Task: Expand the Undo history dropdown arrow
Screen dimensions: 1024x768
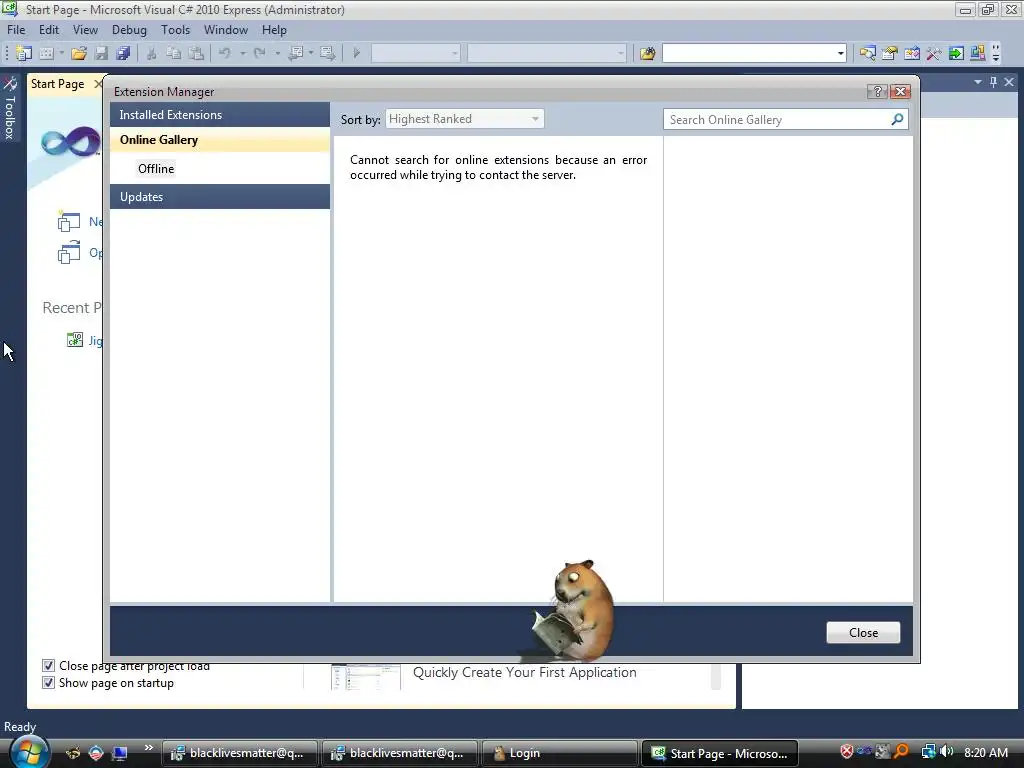Action: click(242, 53)
